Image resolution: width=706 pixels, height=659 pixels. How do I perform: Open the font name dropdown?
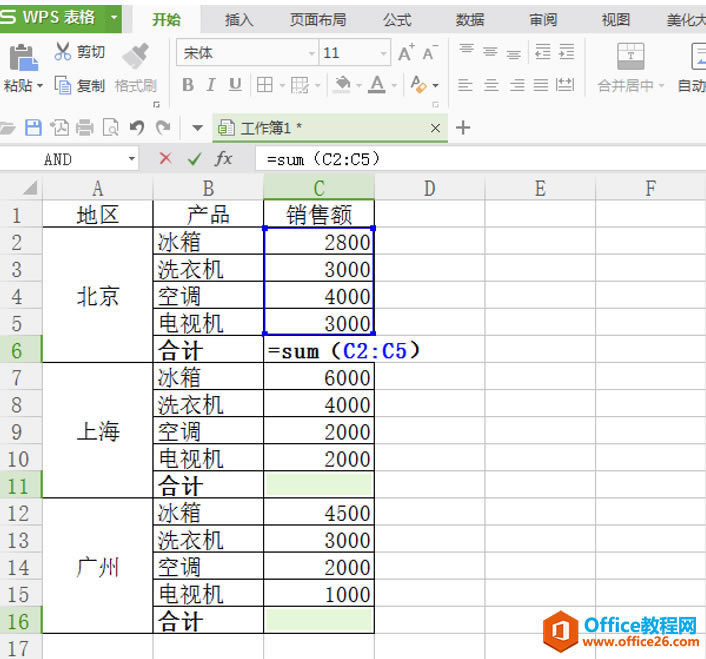(x=312, y=54)
